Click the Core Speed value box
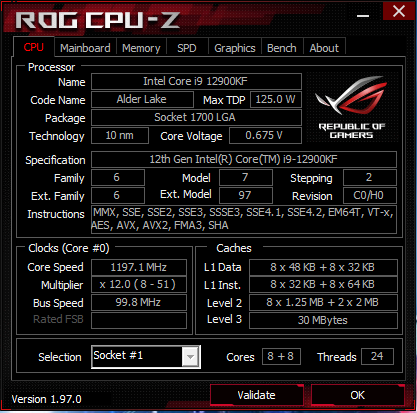This screenshot has width=417, height=413. [x=139, y=267]
